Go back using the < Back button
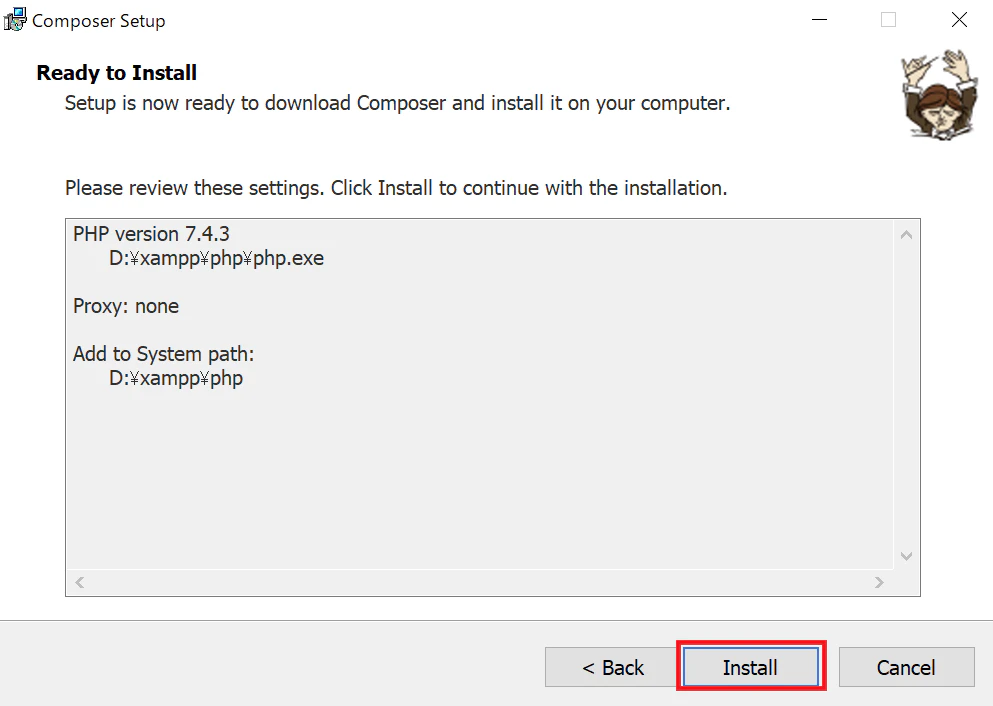Viewport: 993px width, 706px height. (x=610, y=666)
